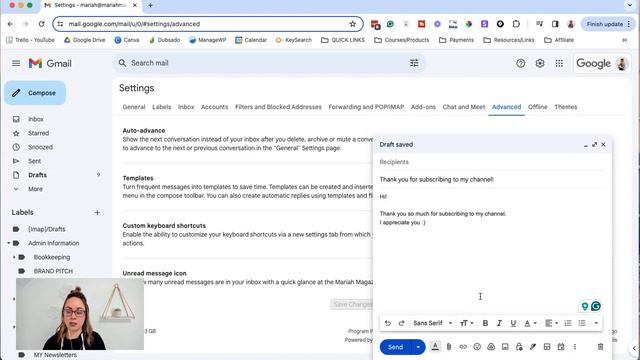Image resolution: width=640 pixels, height=360 pixels.
Task: Insert an emoji
Action: [x=477, y=347]
